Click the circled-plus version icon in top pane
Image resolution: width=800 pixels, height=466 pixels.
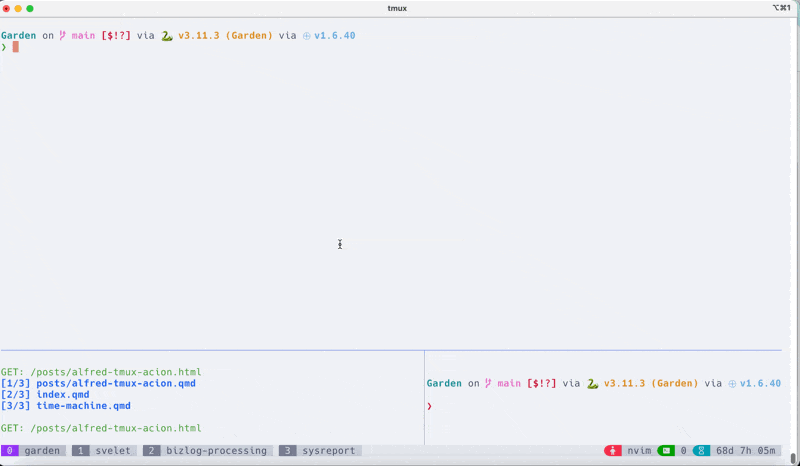(307, 36)
